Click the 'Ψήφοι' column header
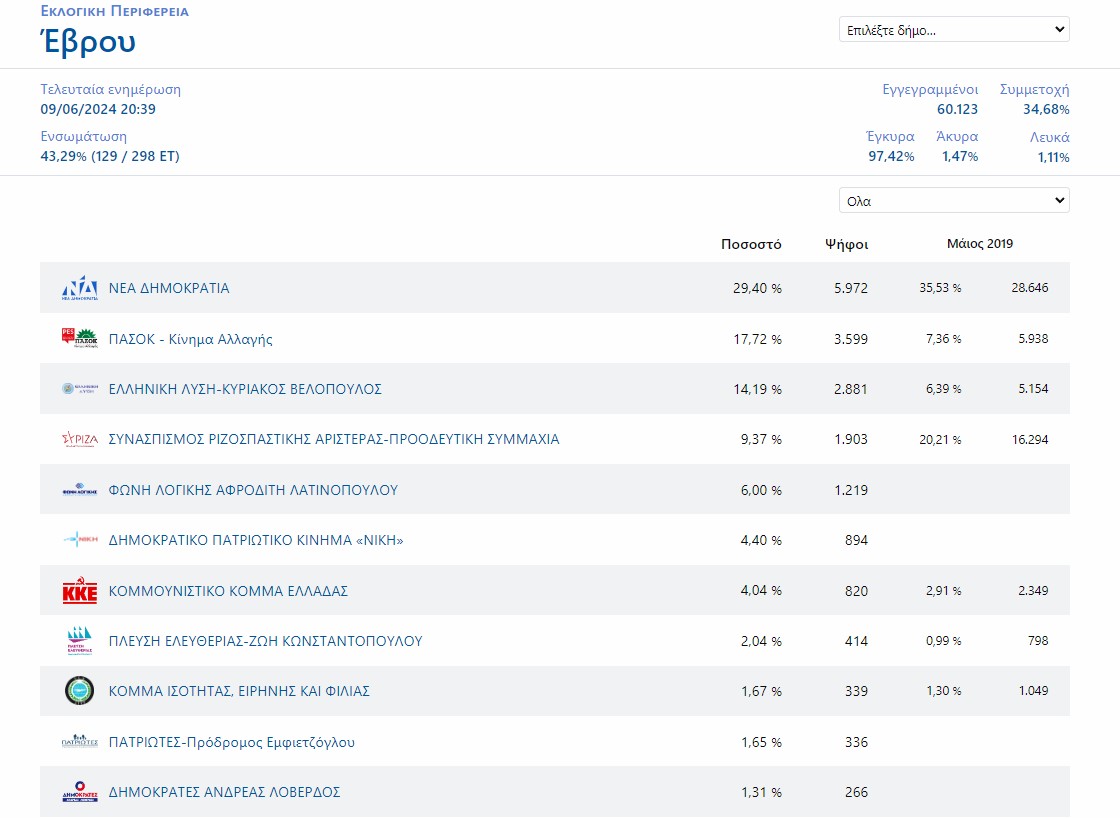 coord(846,244)
